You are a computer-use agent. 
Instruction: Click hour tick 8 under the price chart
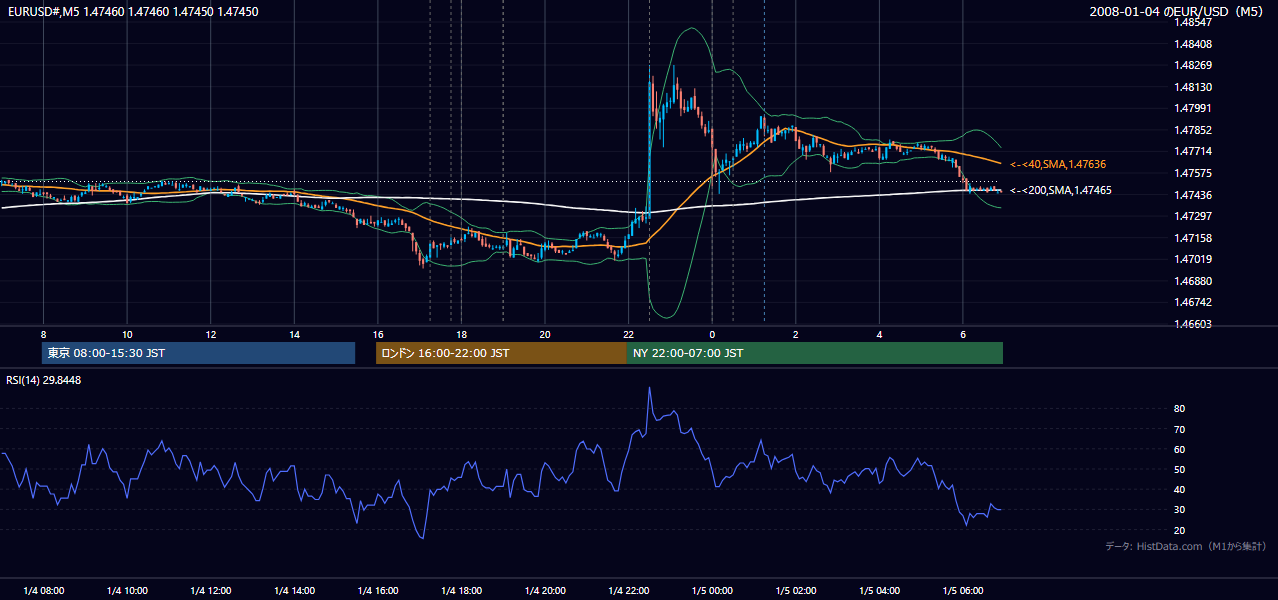pos(43,334)
